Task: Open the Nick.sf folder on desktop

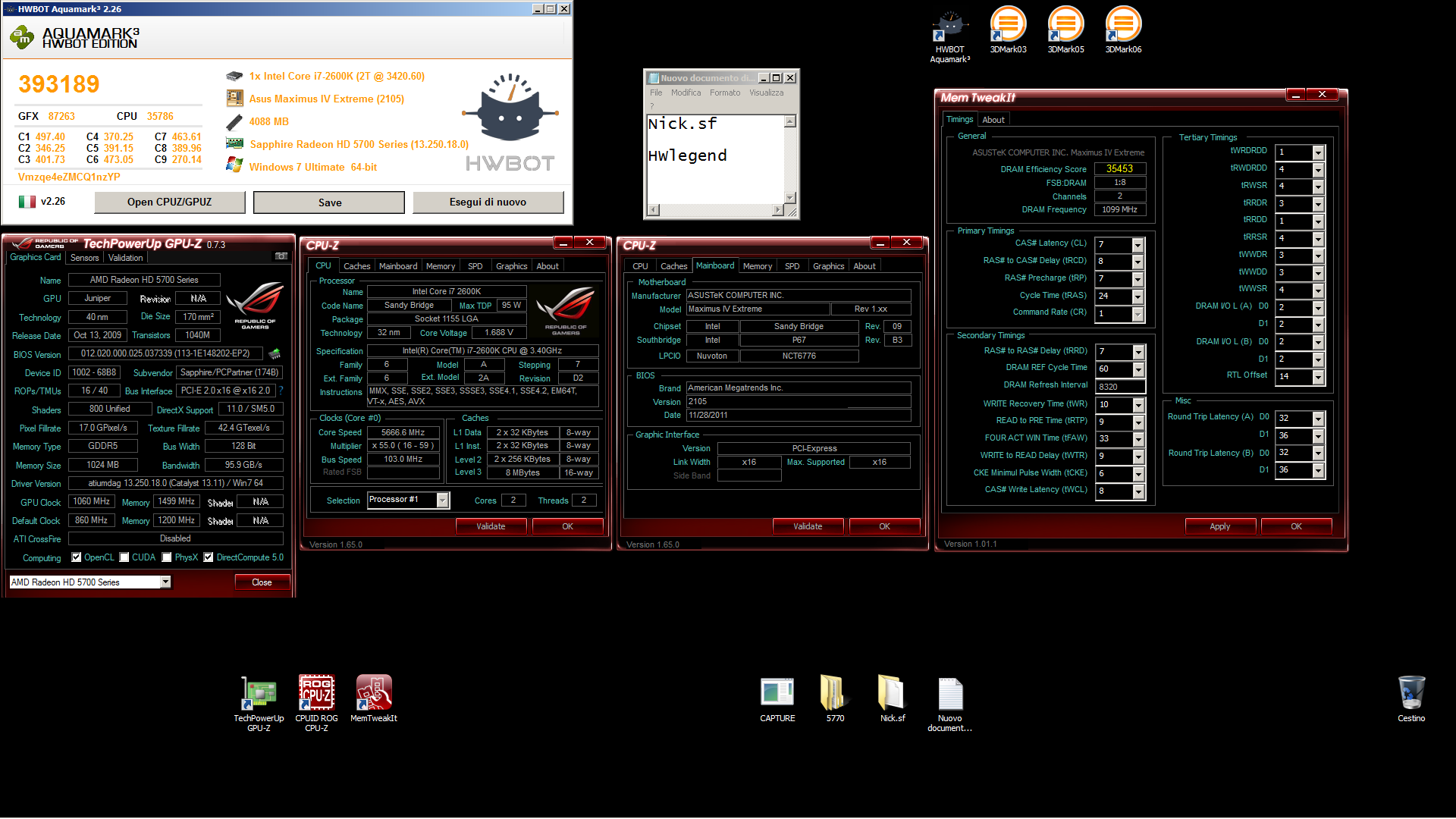Action: pos(893,698)
